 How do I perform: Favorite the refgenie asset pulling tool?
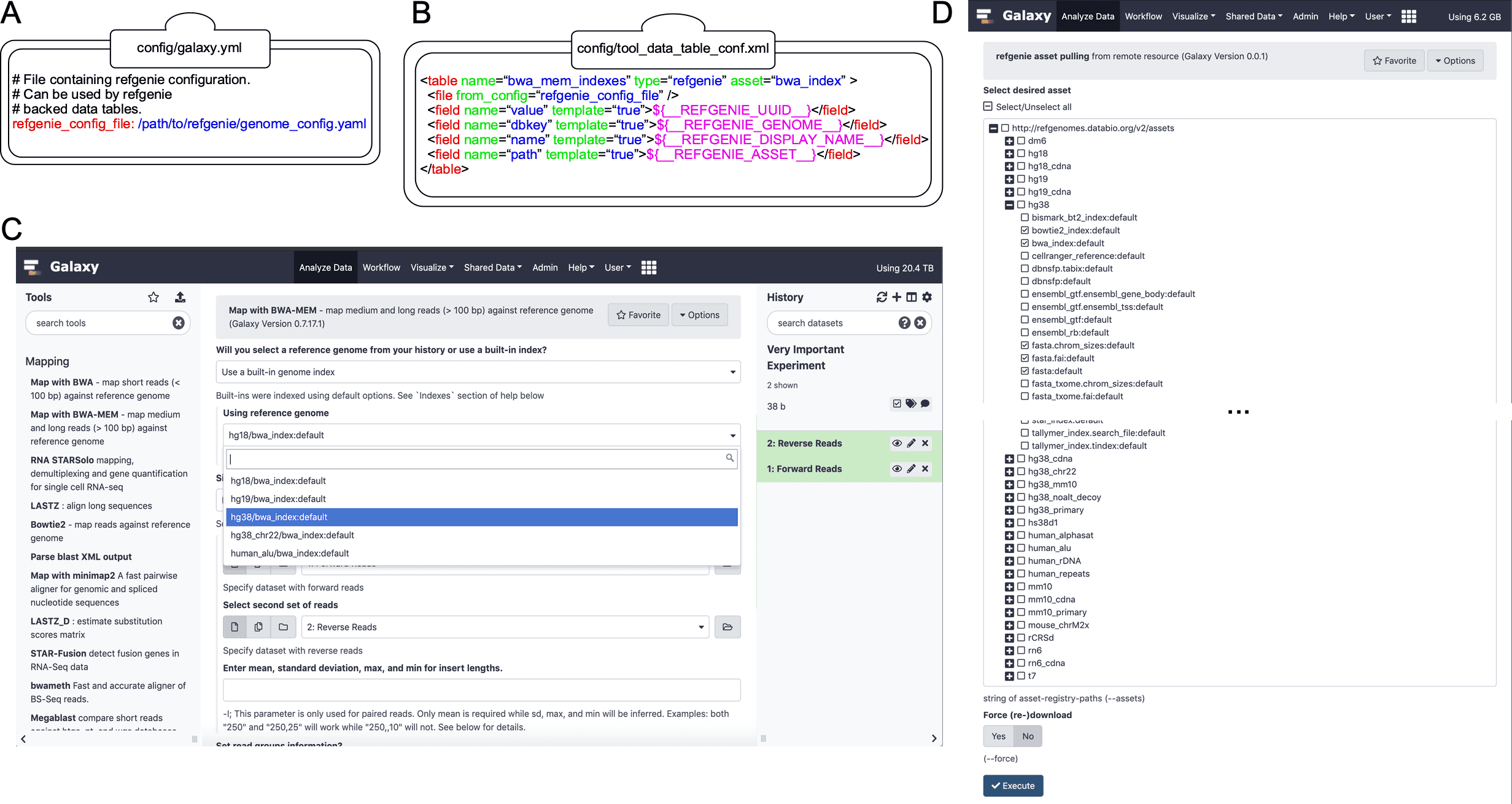point(1394,61)
